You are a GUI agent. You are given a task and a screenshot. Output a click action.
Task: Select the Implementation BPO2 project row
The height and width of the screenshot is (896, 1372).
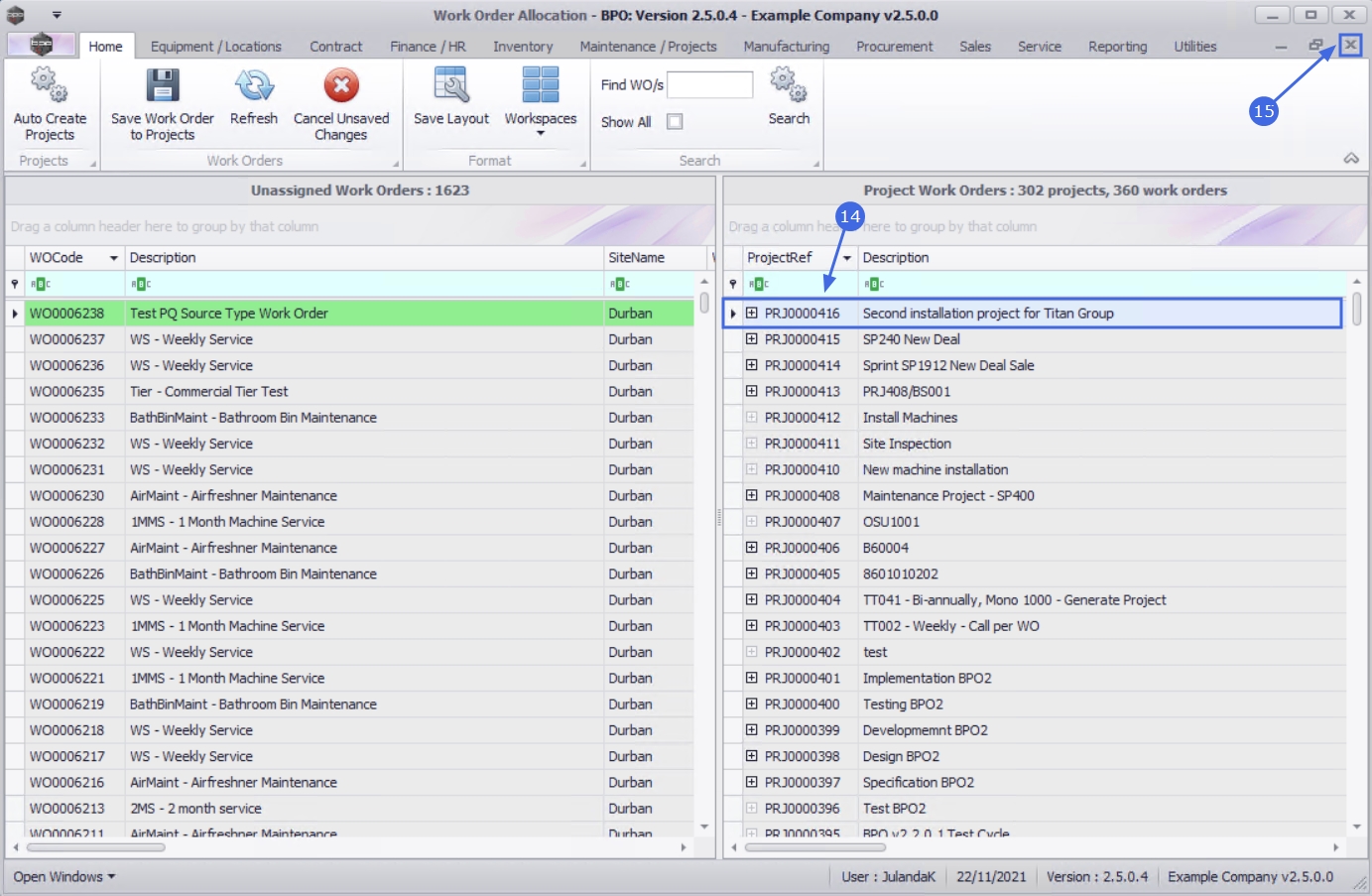click(1035, 678)
